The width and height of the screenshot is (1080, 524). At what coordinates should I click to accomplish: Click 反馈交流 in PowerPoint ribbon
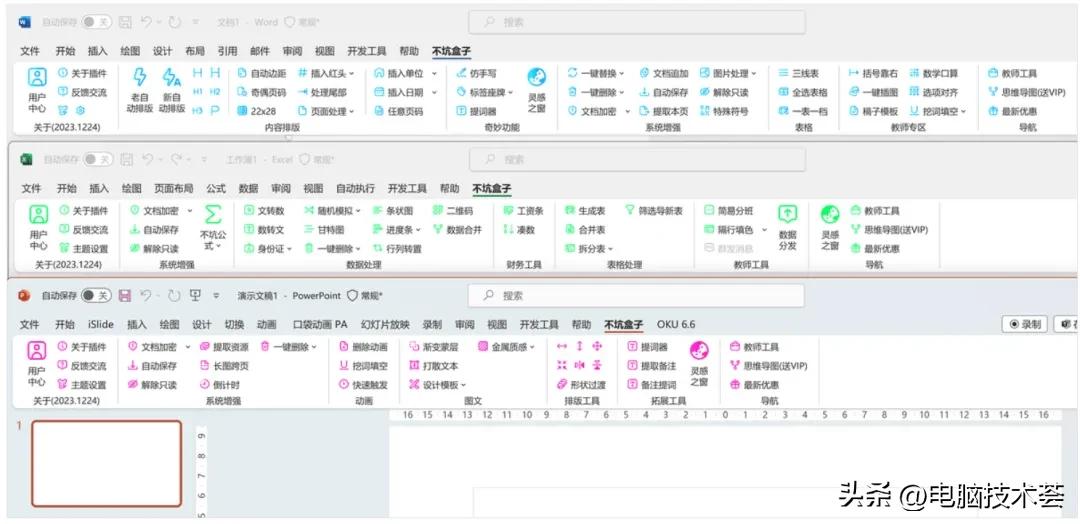[81, 366]
